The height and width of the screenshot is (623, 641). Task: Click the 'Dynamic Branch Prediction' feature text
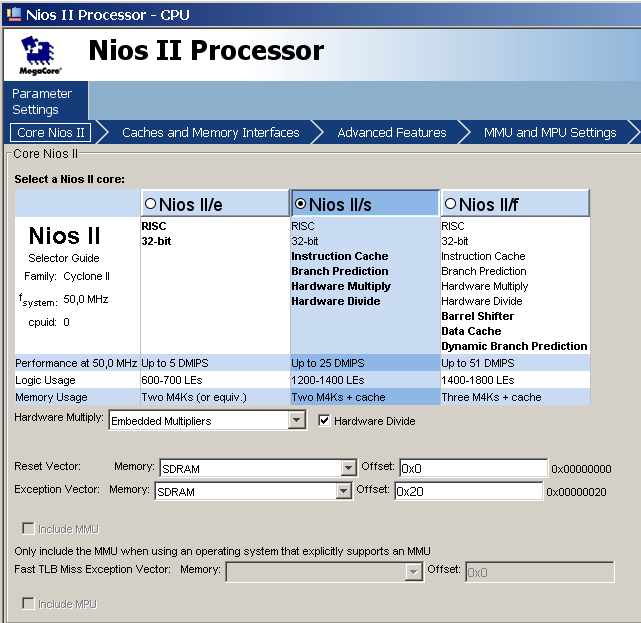click(x=514, y=346)
